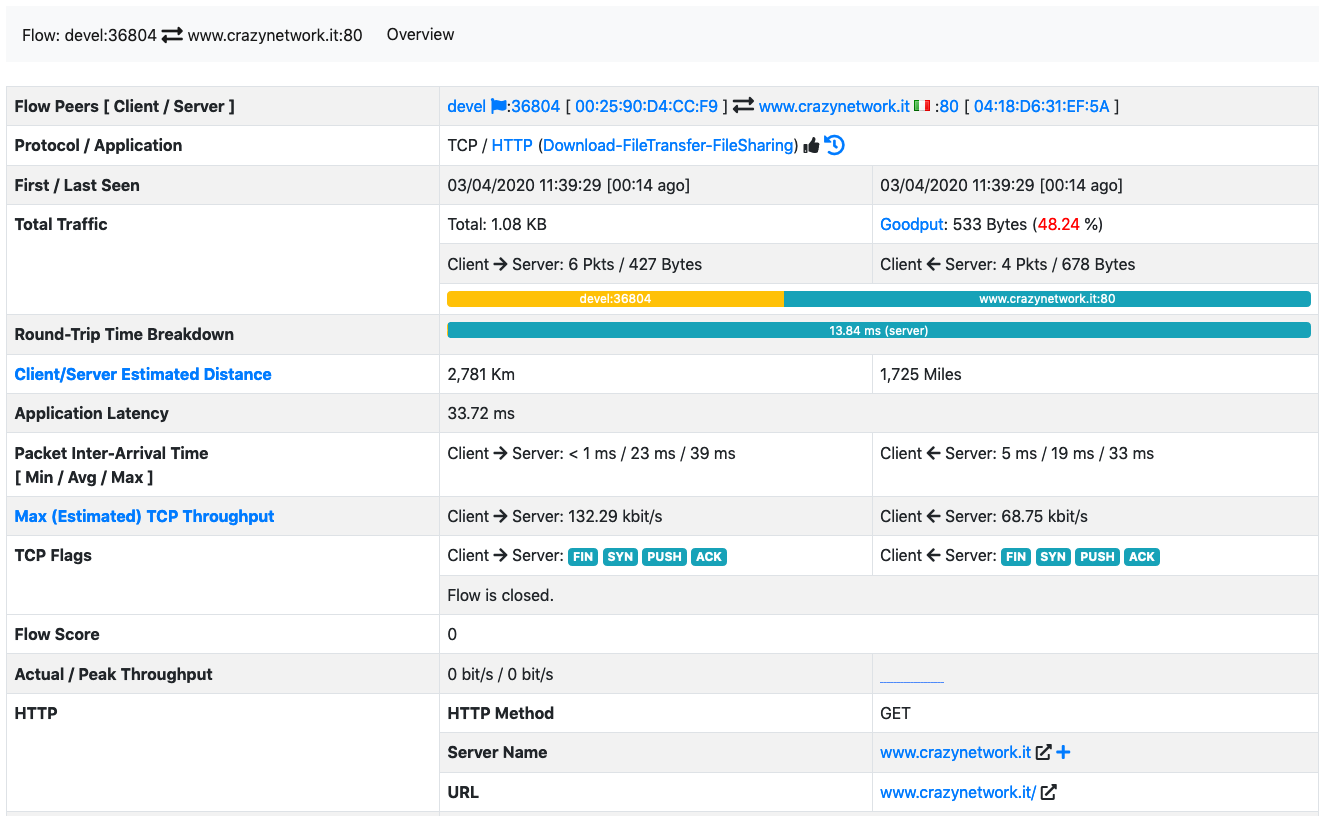Click the thumbs-up icon after Download-FileTransfer-FileSharing
The width and height of the screenshot is (1324, 816).
click(811, 146)
